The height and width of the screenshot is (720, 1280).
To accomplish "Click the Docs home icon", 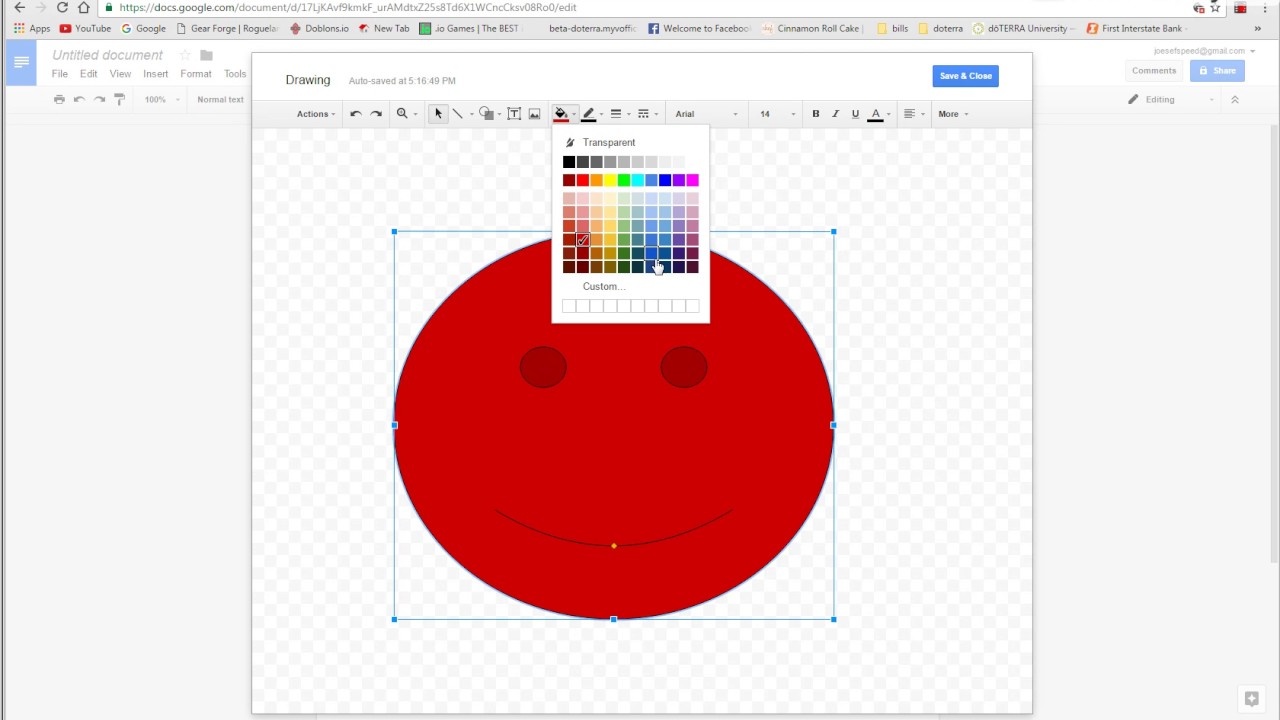I will pos(21,63).
